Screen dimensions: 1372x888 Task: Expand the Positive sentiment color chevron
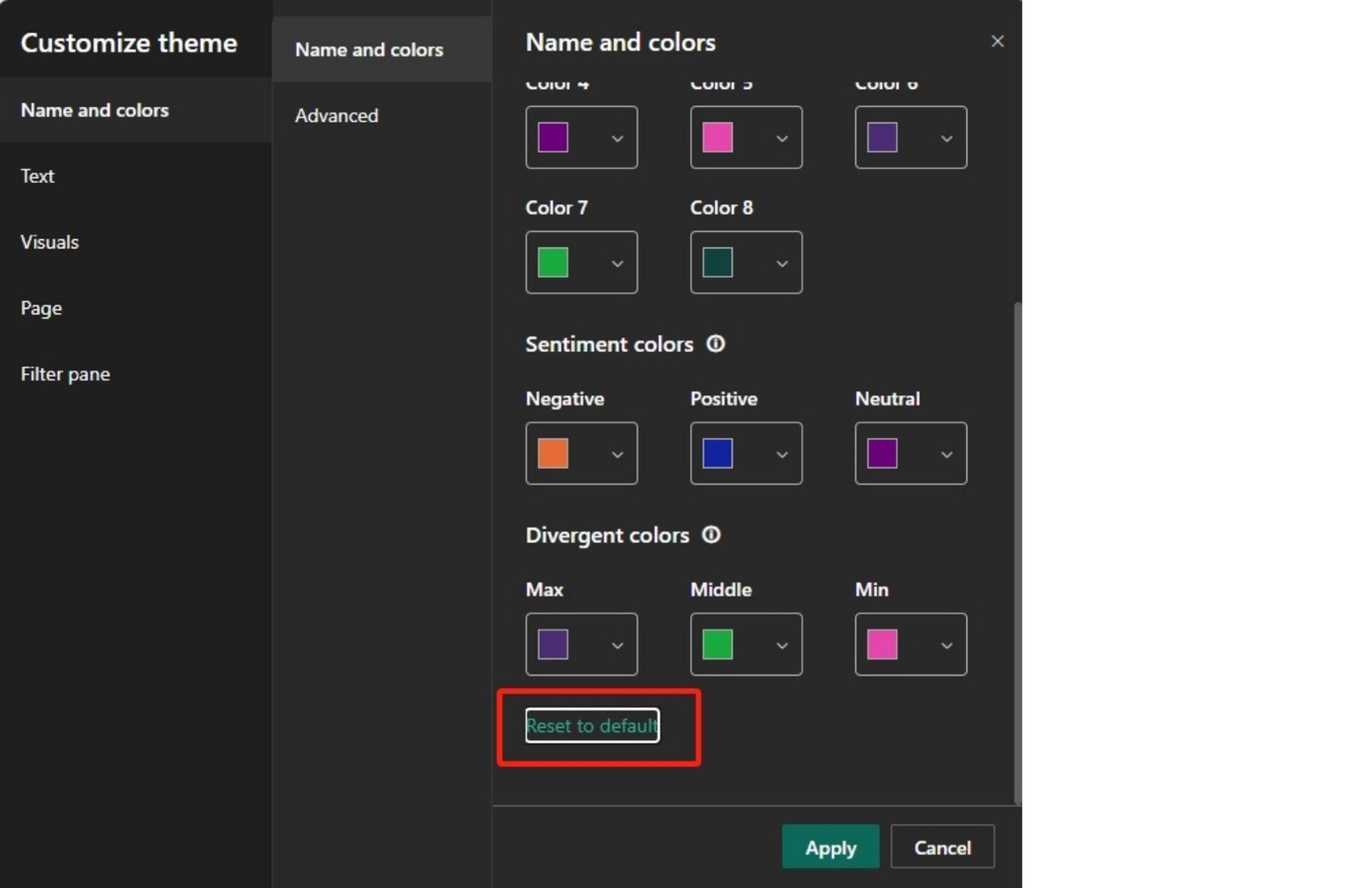782,455
